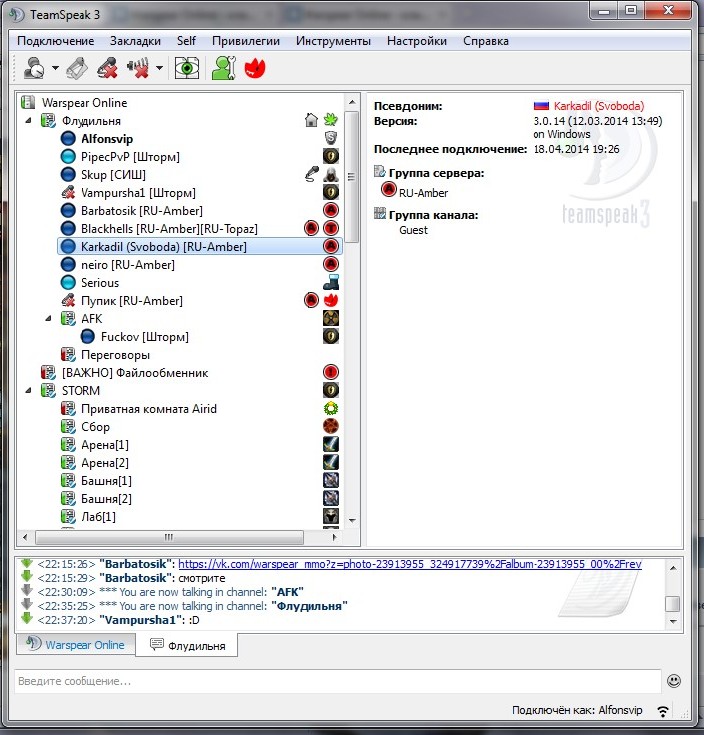
Task: Open the dropdown arrow next to Connect icon
Action: click(x=55, y=68)
